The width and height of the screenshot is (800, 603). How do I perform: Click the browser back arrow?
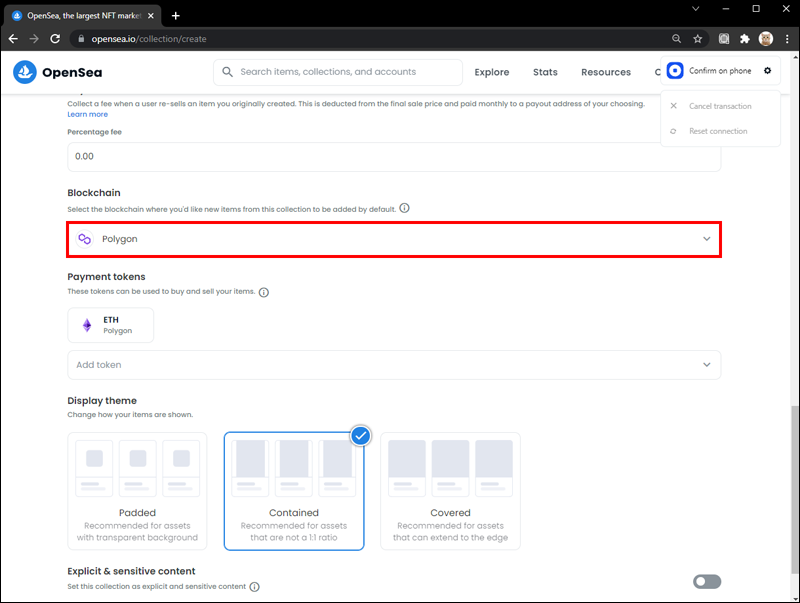(13, 39)
